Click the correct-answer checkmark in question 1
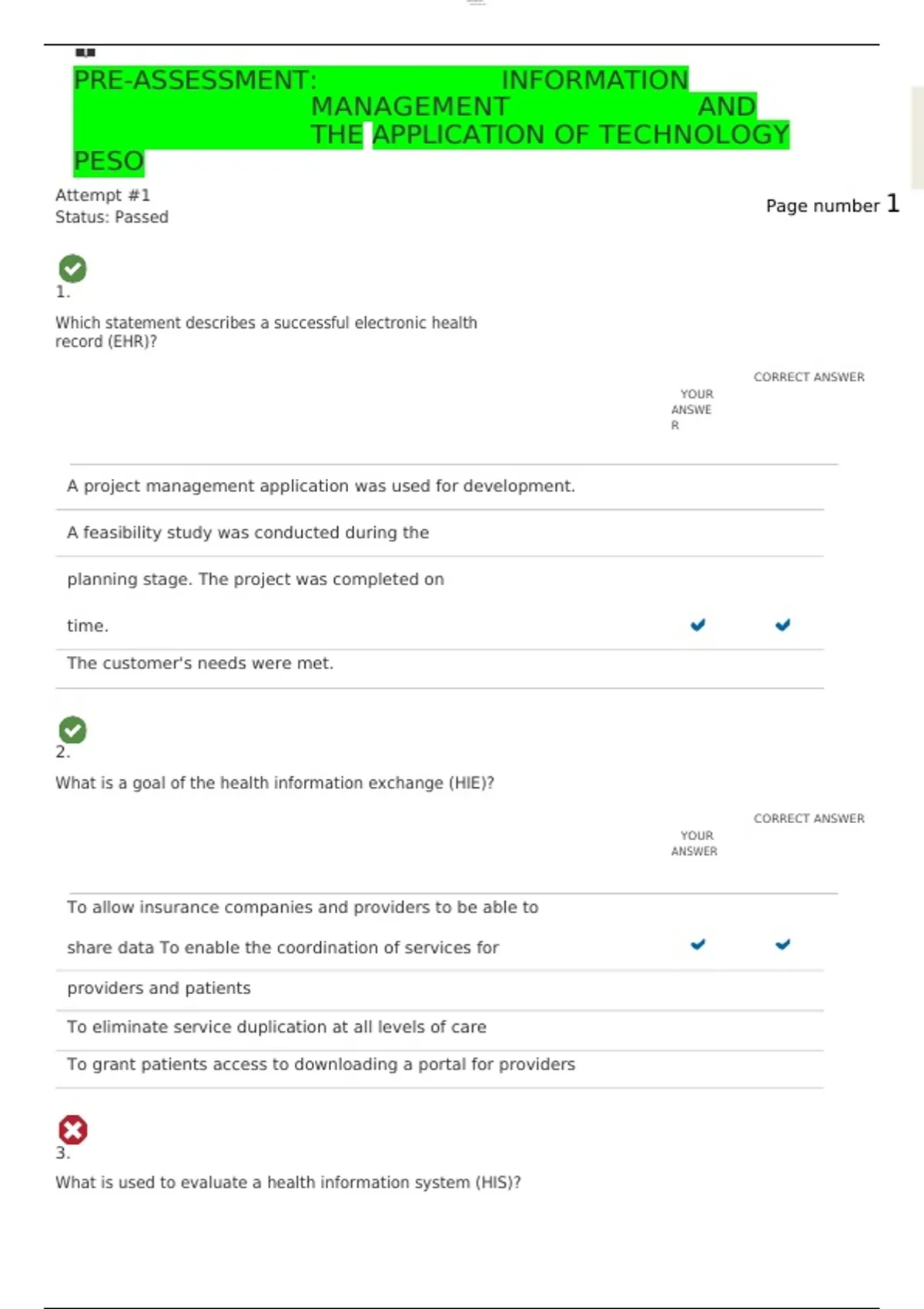 tap(782, 624)
